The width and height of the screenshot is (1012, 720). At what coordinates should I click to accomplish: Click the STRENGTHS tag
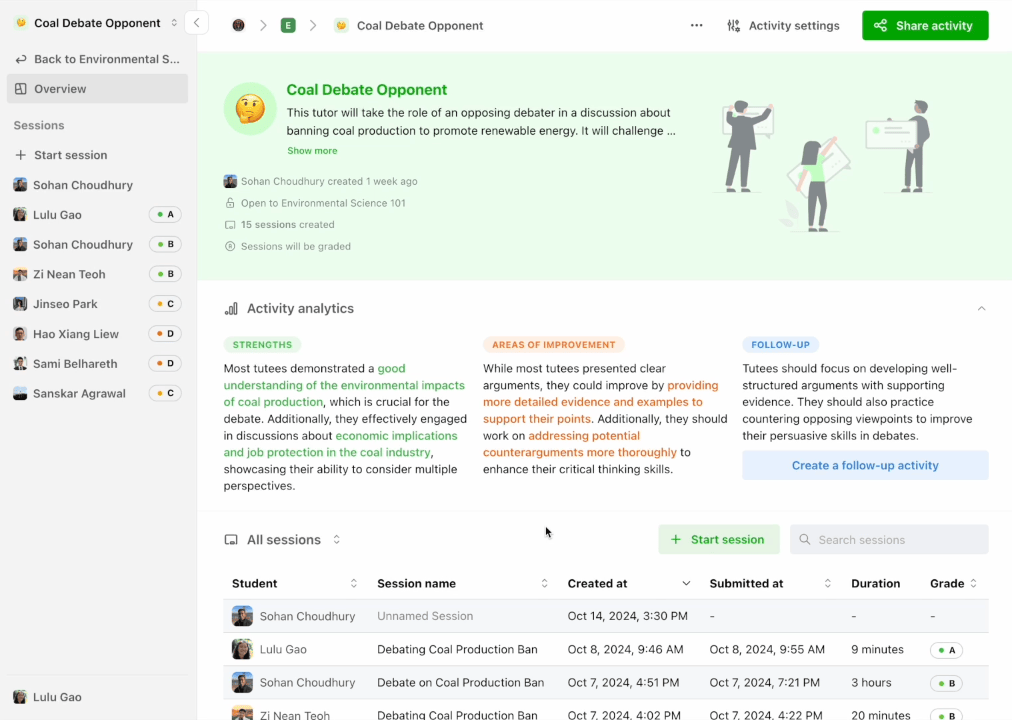point(263,345)
